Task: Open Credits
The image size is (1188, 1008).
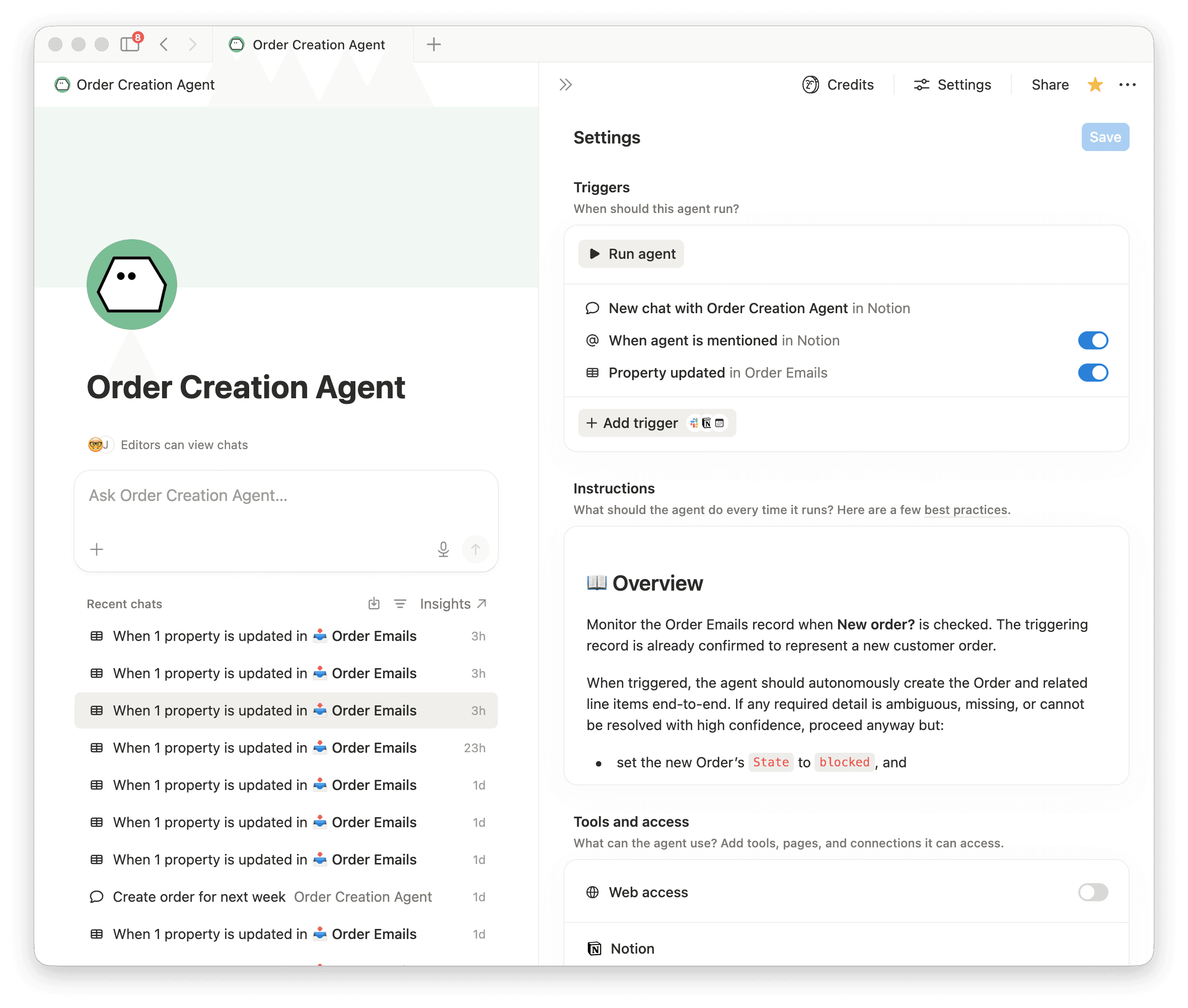Action: click(838, 85)
